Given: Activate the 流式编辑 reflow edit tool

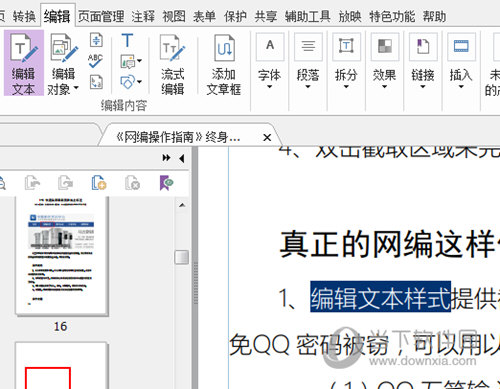Looking at the screenshot, I should click(173, 64).
